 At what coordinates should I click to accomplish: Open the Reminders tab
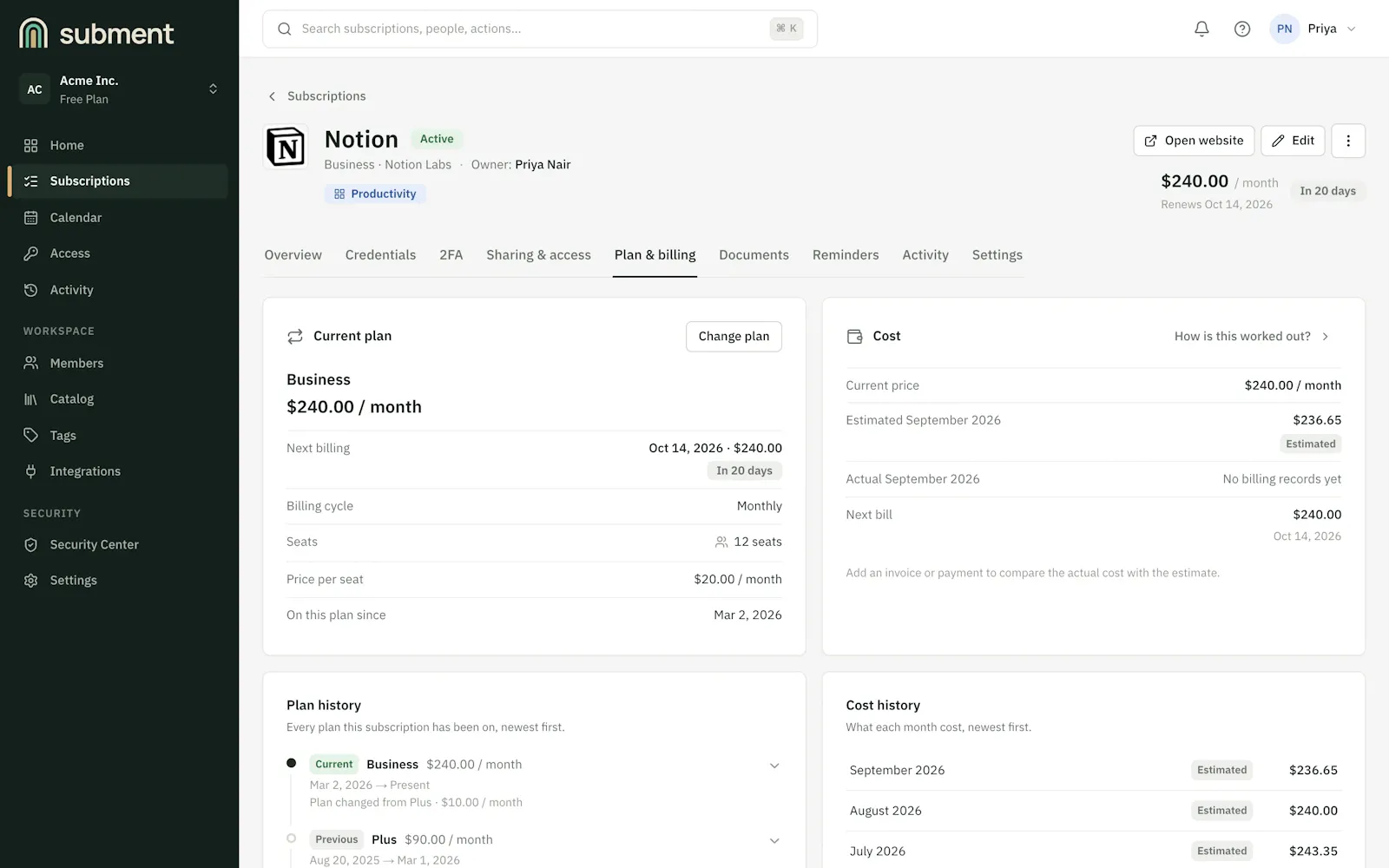846,255
